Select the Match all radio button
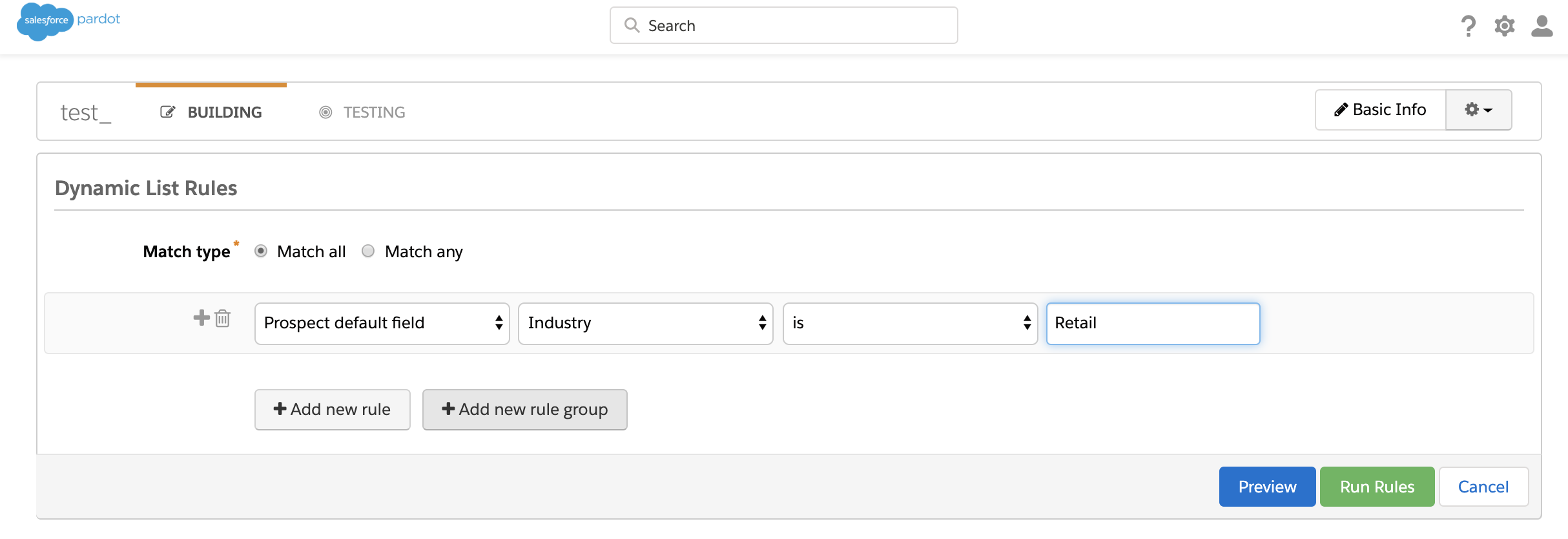Image resolution: width=1568 pixels, height=539 pixels. (x=261, y=251)
